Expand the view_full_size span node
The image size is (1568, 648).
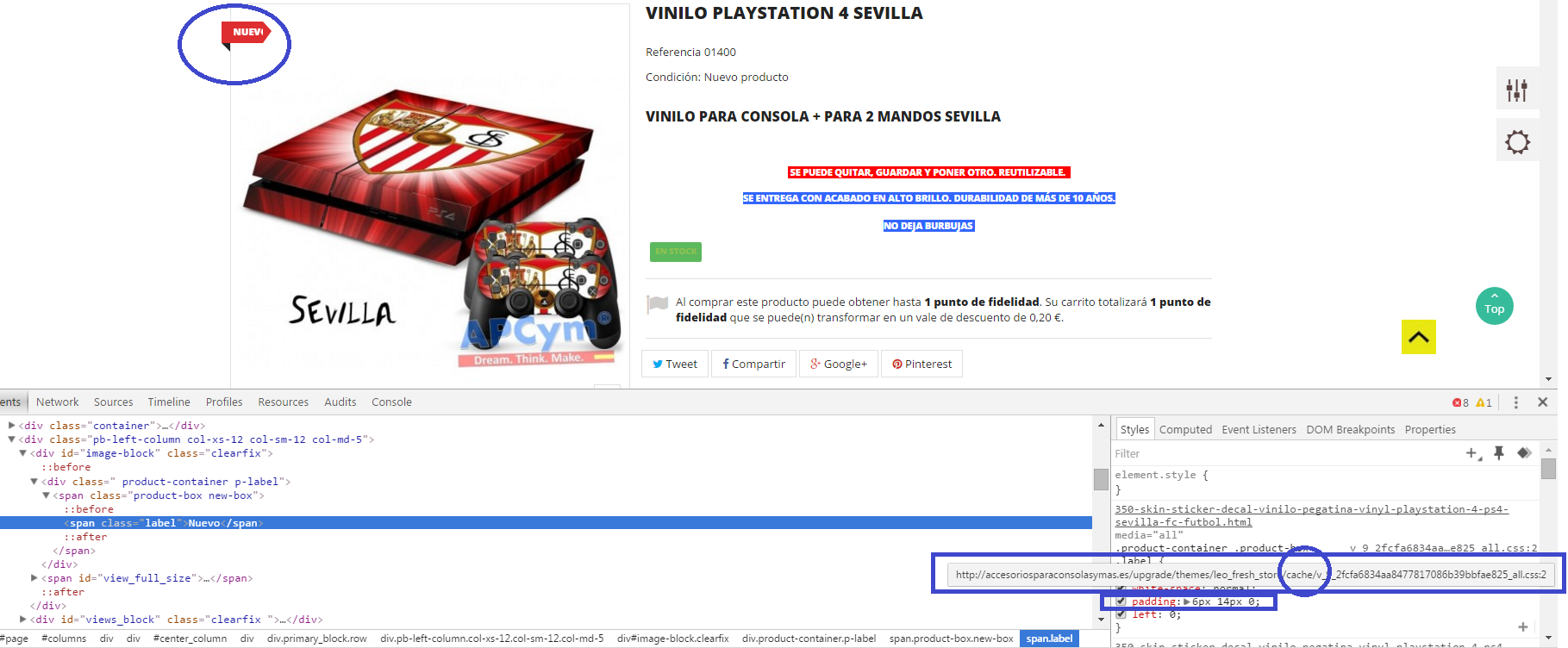pyautogui.click(x=34, y=578)
